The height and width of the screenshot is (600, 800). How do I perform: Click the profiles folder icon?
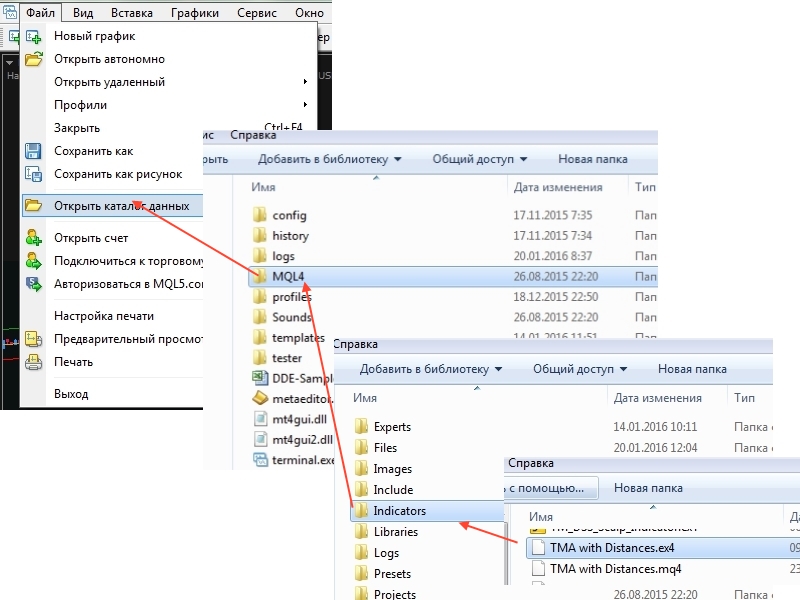coord(260,296)
